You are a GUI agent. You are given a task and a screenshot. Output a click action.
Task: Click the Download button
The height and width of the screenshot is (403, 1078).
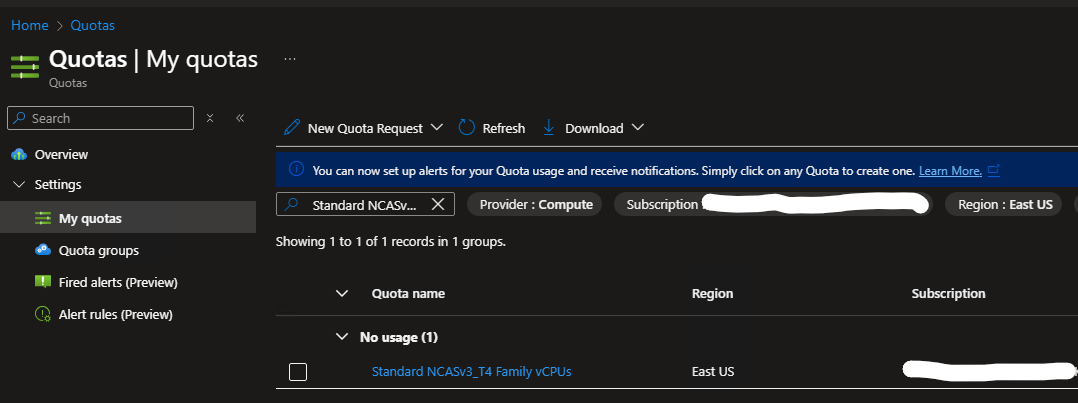coord(593,128)
